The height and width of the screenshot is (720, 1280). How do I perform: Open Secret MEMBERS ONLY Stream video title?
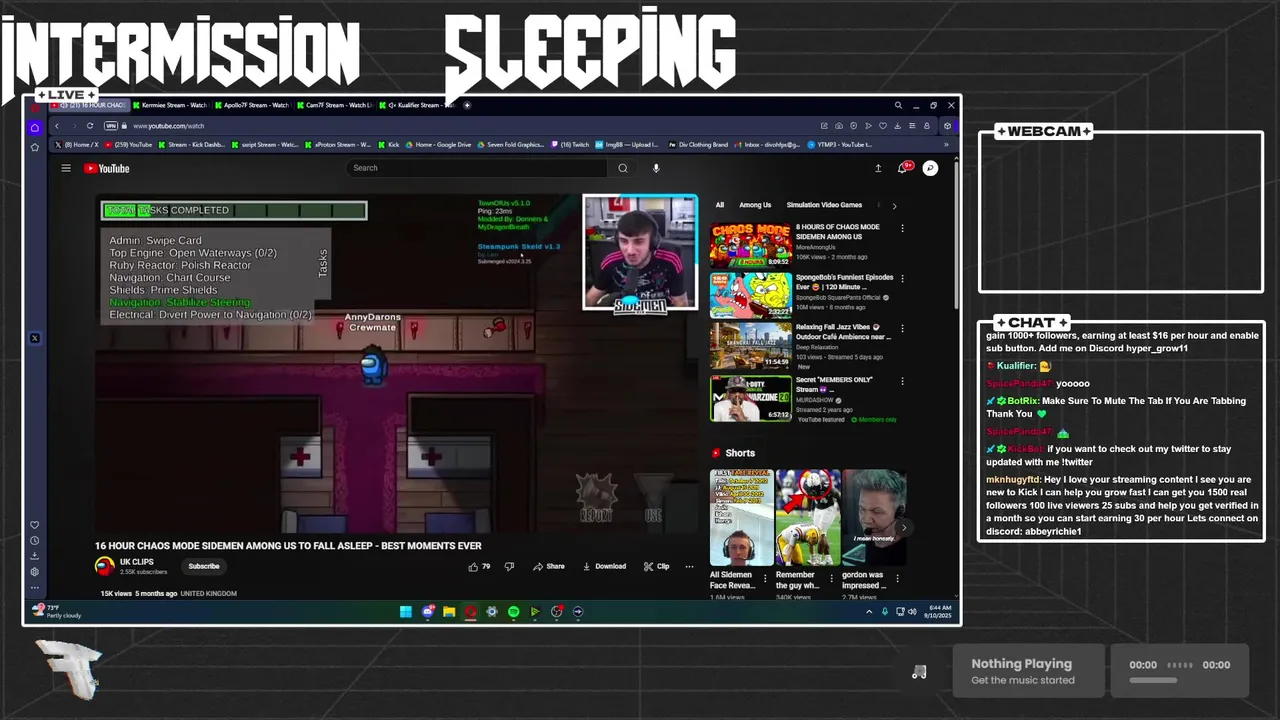(834, 385)
